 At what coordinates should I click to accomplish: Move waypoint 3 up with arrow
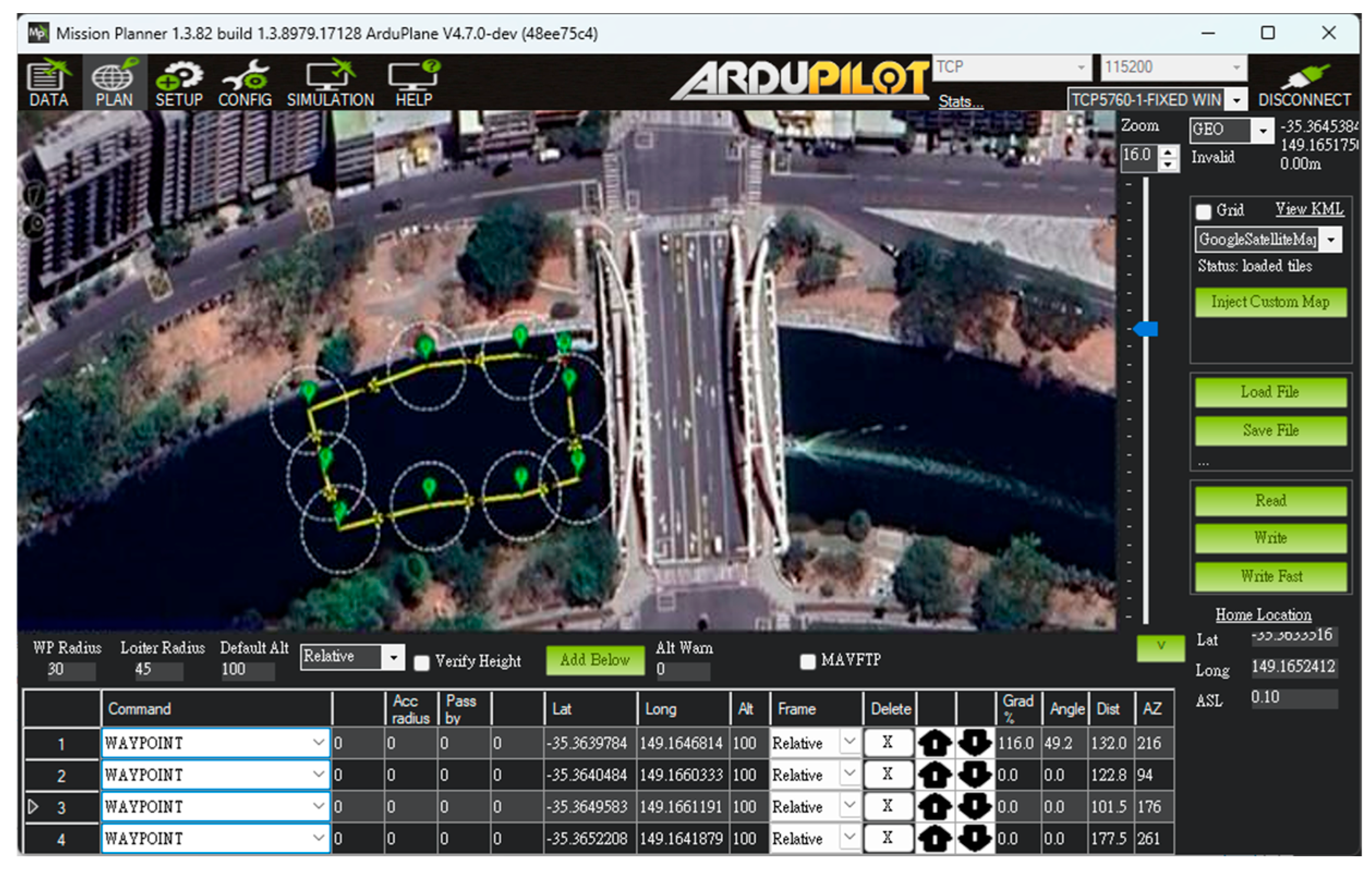(x=934, y=807)
